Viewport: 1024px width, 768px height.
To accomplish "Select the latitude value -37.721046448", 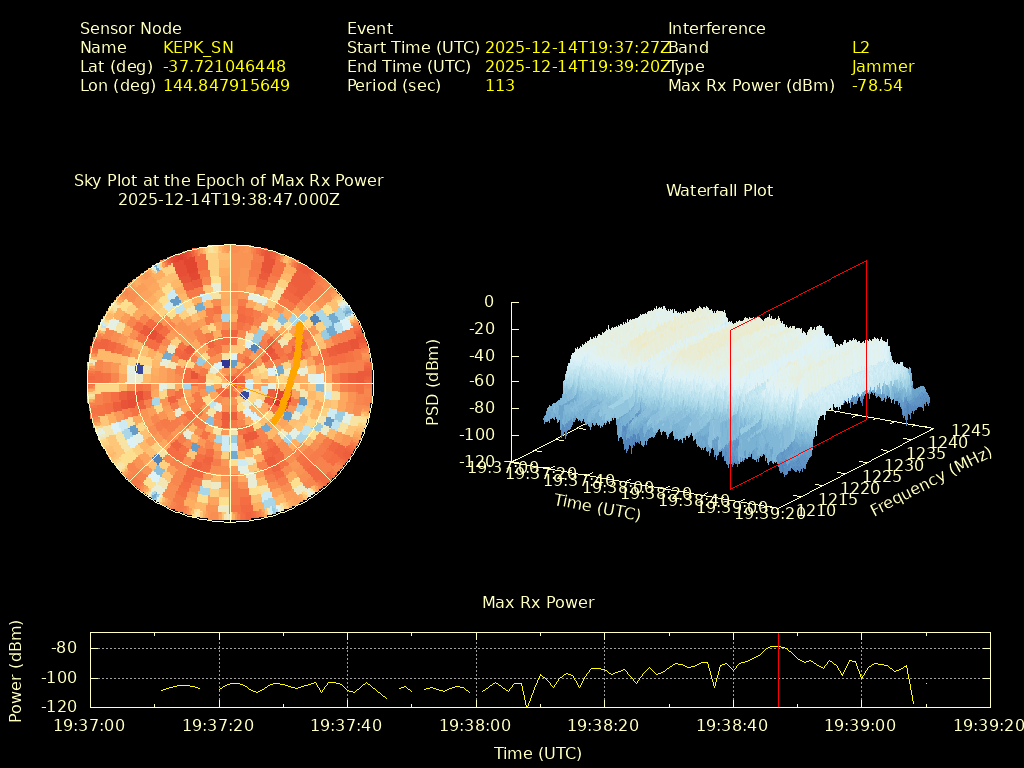I will tap(224, 67).
